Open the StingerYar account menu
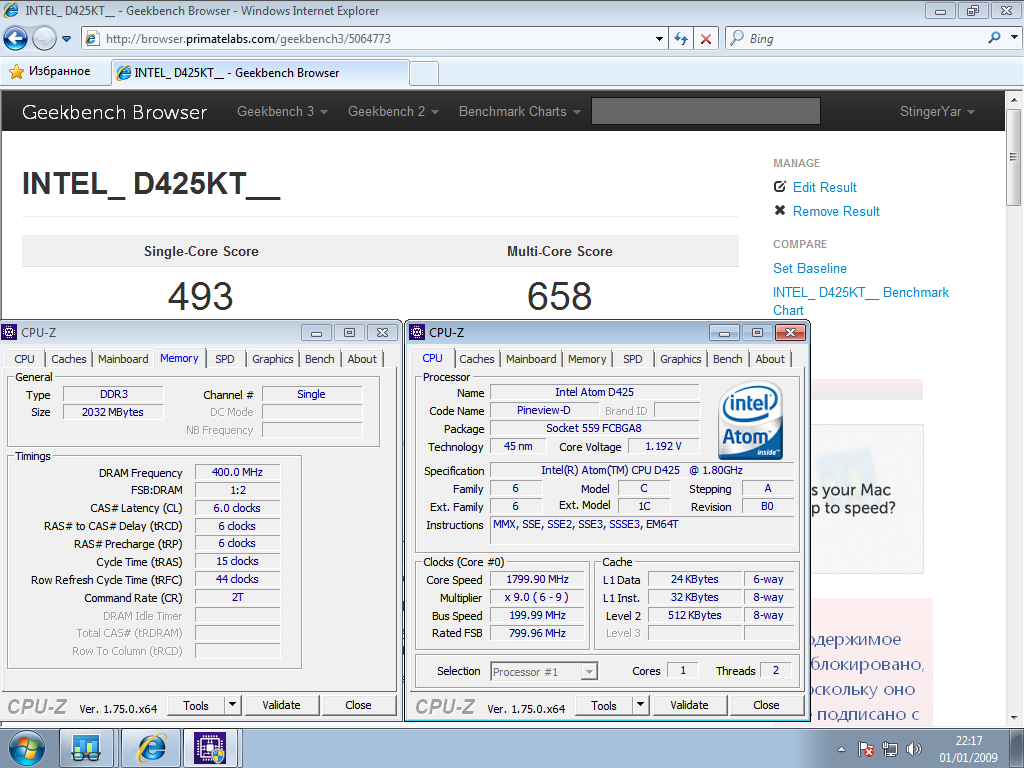 (937, 112)
